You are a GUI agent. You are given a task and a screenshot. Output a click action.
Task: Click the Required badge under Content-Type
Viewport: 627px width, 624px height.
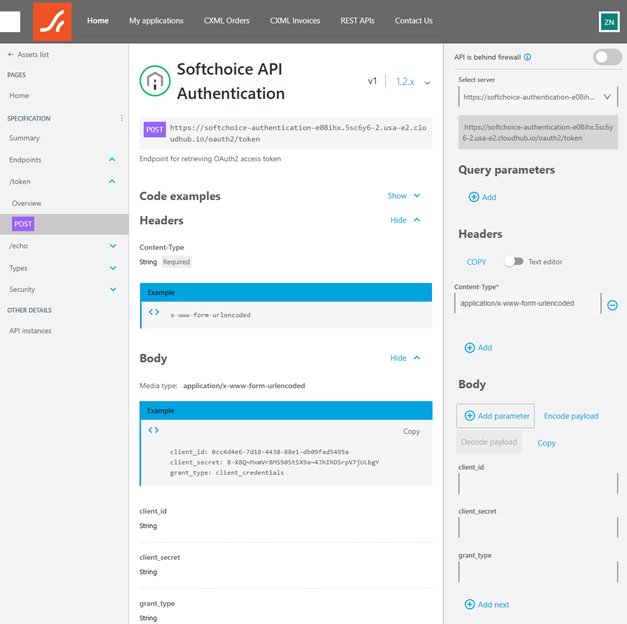tap(176, 262)
